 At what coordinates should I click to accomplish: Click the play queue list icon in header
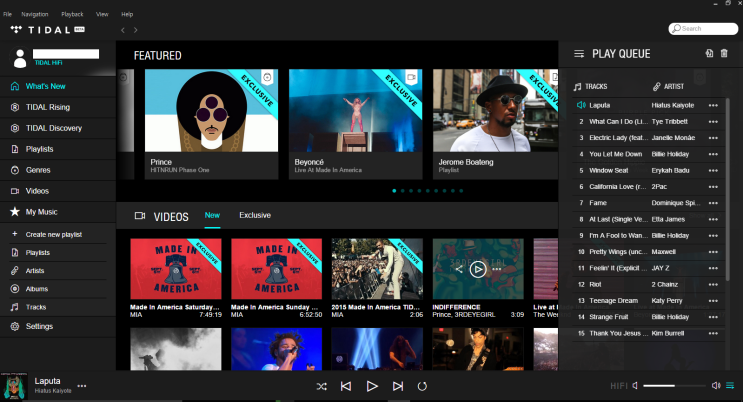tap(579, 54)
